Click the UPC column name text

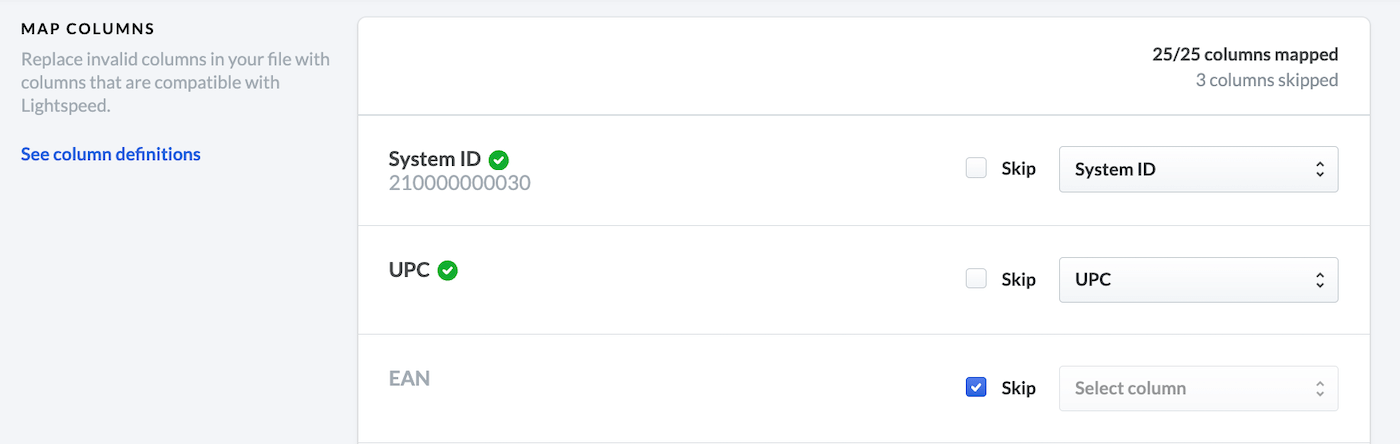(x=409, y=270)
